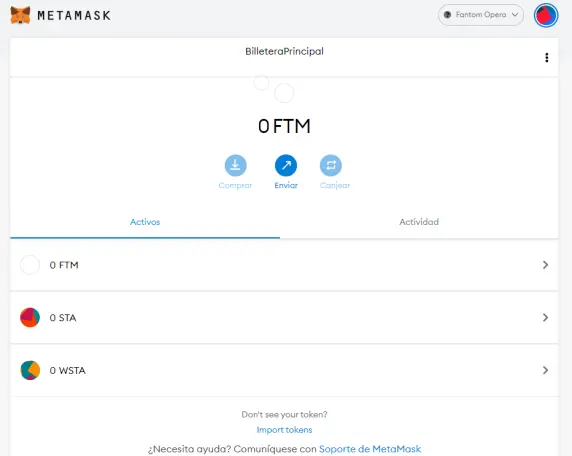Switch to the Actividad tab
Viewport: 572px width, 456px height.
(419, 222)
